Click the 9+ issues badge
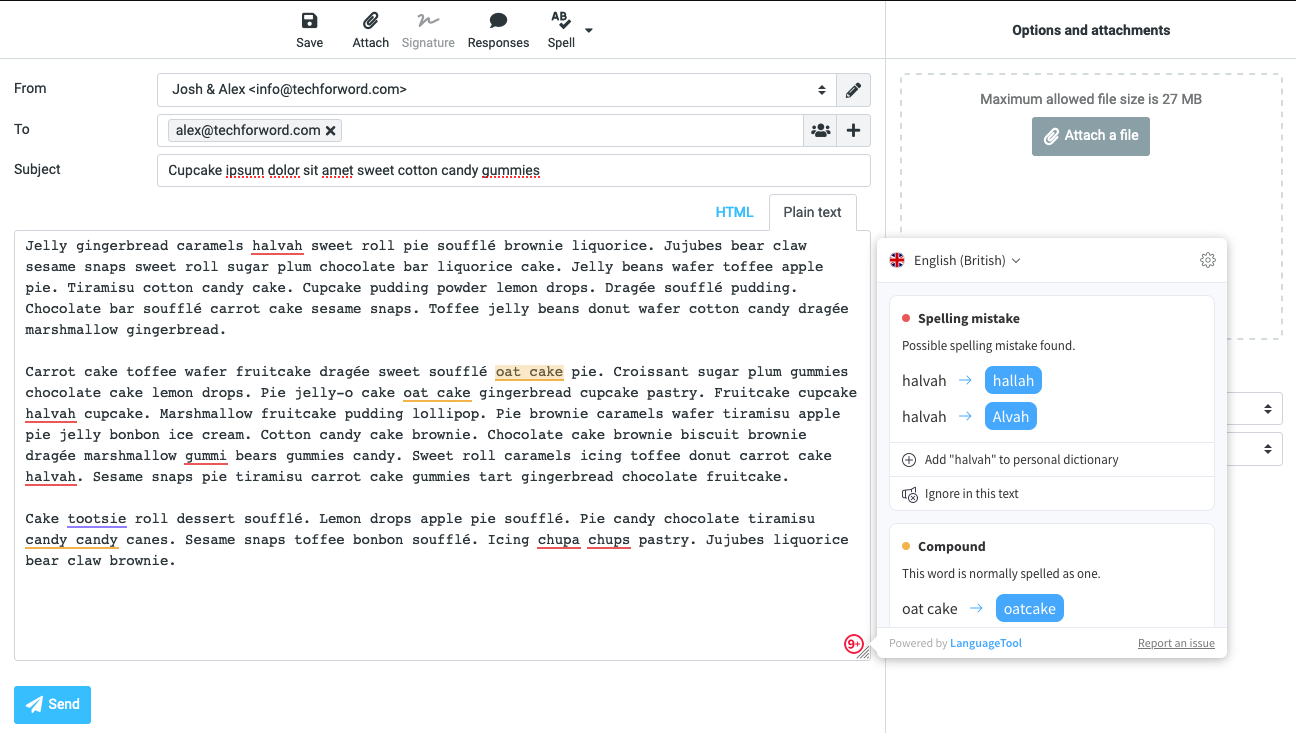This screenshot has width=1296, height=733. [855, 646]
